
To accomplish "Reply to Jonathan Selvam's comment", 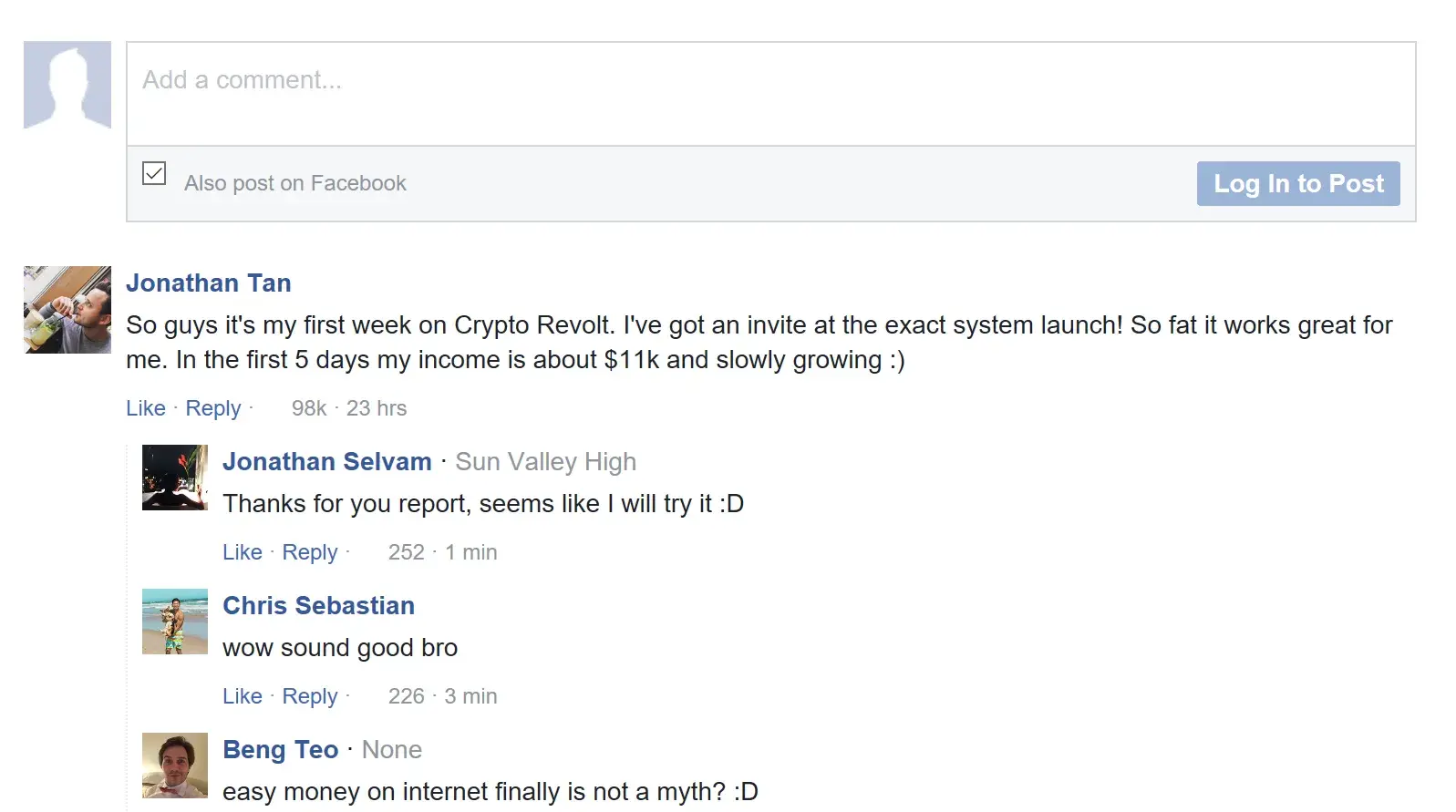I will tap(310, 552).
